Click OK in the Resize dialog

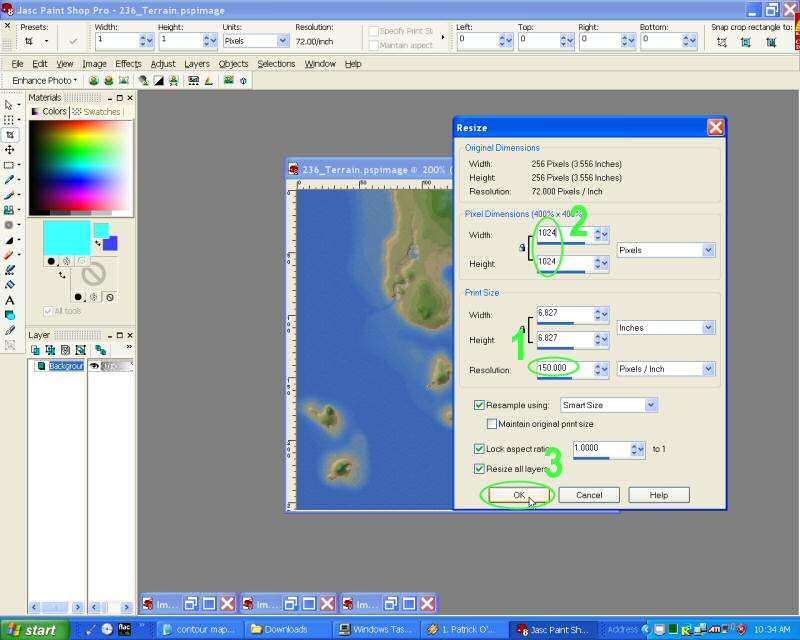point(518,495)
